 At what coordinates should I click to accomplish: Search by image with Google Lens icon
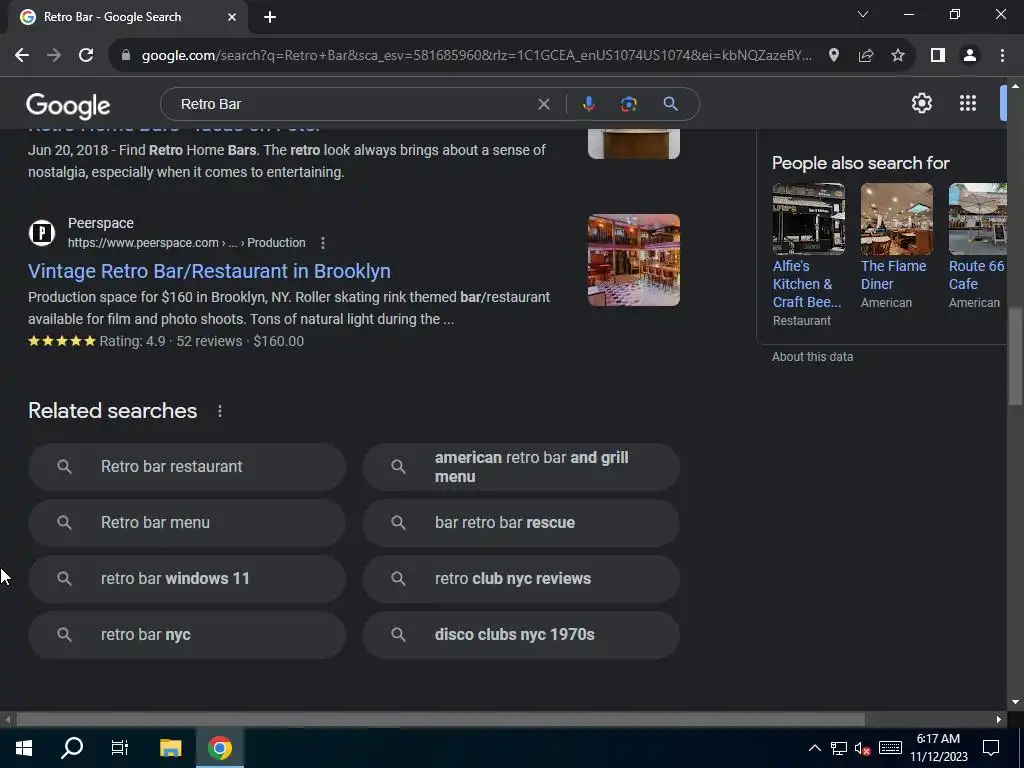pyautogui.click(x=628, y=104)
